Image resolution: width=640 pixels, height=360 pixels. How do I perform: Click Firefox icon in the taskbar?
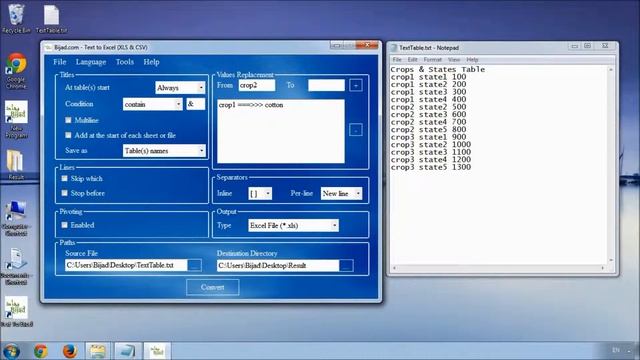point(70,351)
